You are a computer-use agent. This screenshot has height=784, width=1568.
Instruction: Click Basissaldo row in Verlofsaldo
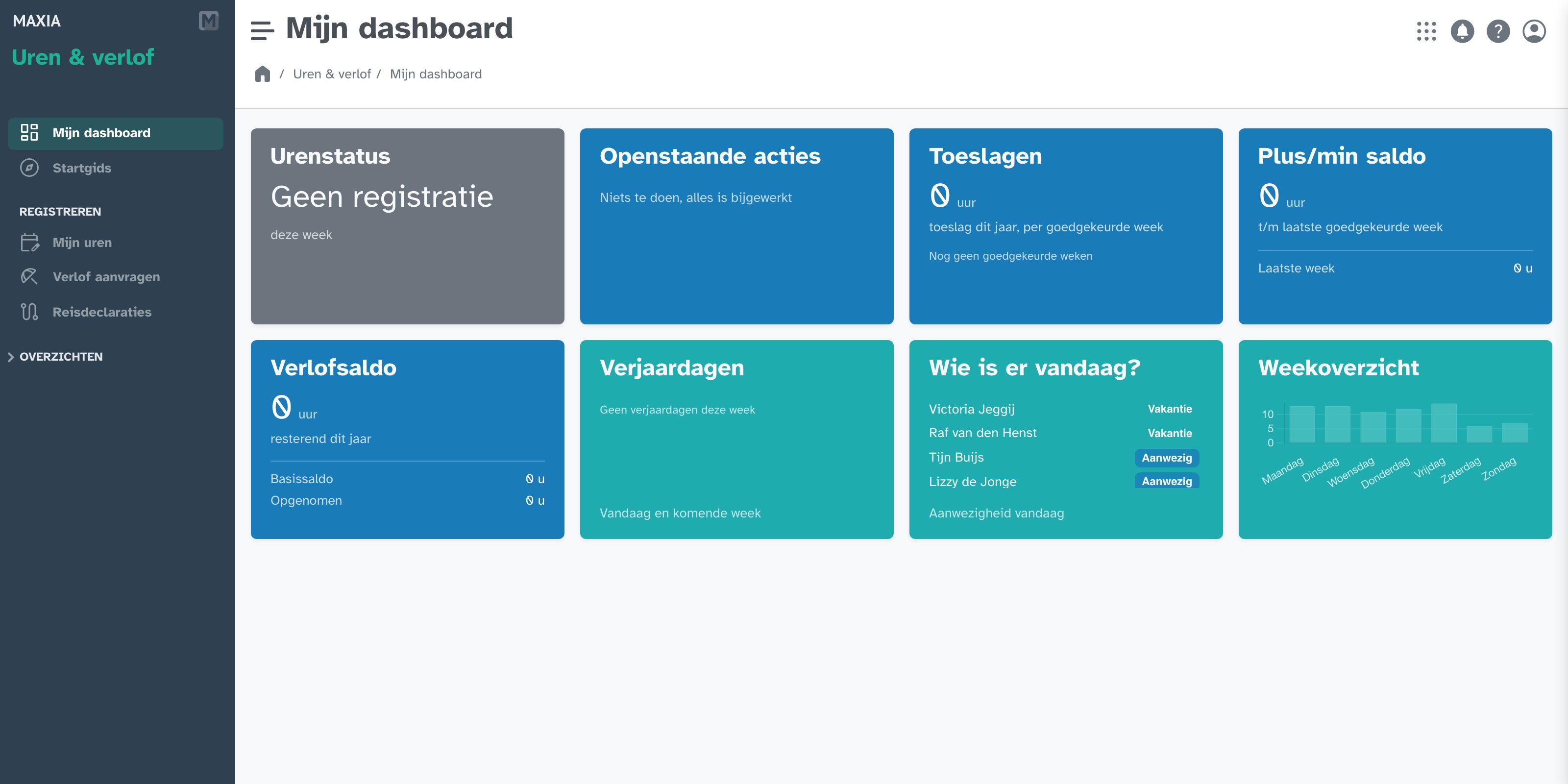(x=407, y=479)
